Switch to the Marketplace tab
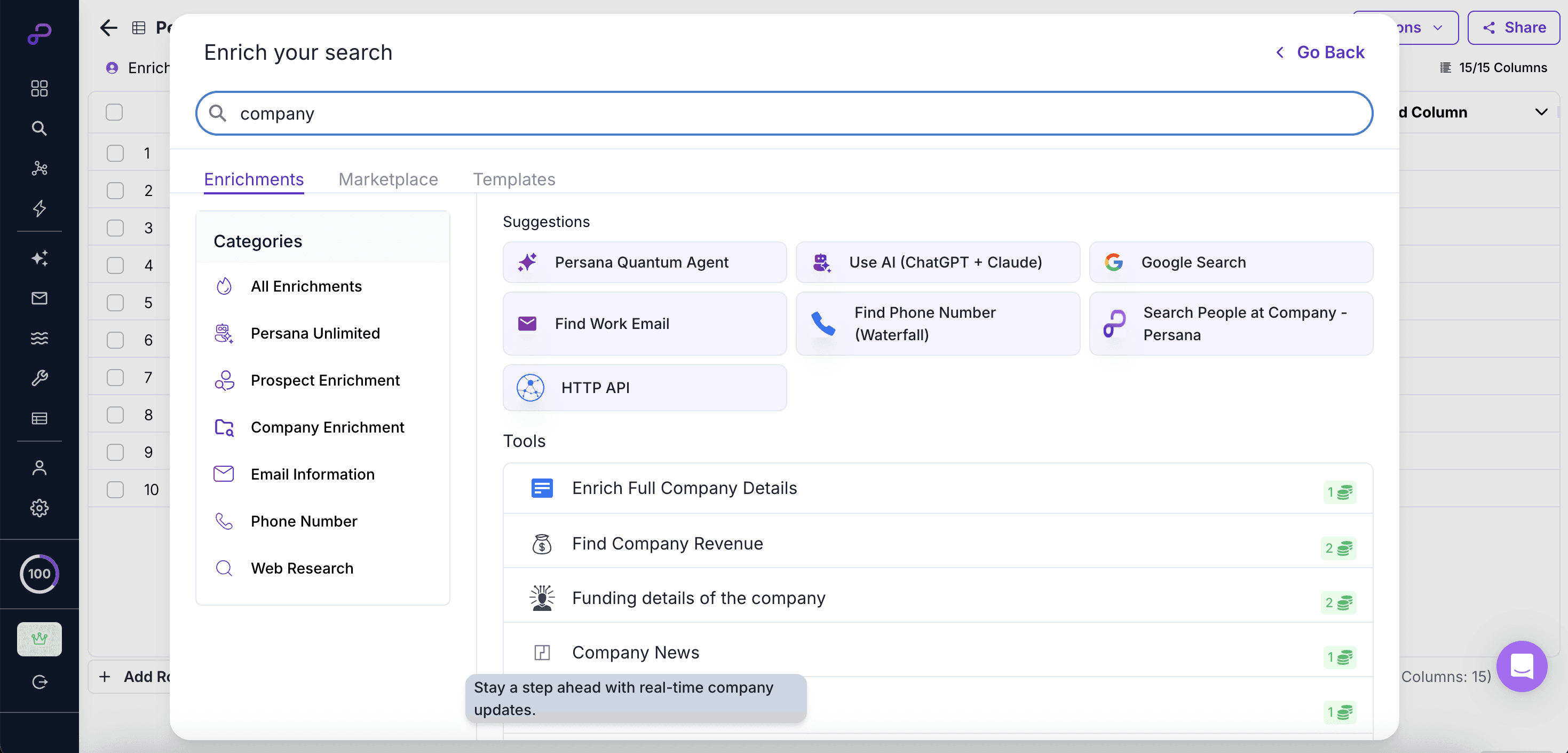This screenshot has width=1568, height=753. point(388,179)
